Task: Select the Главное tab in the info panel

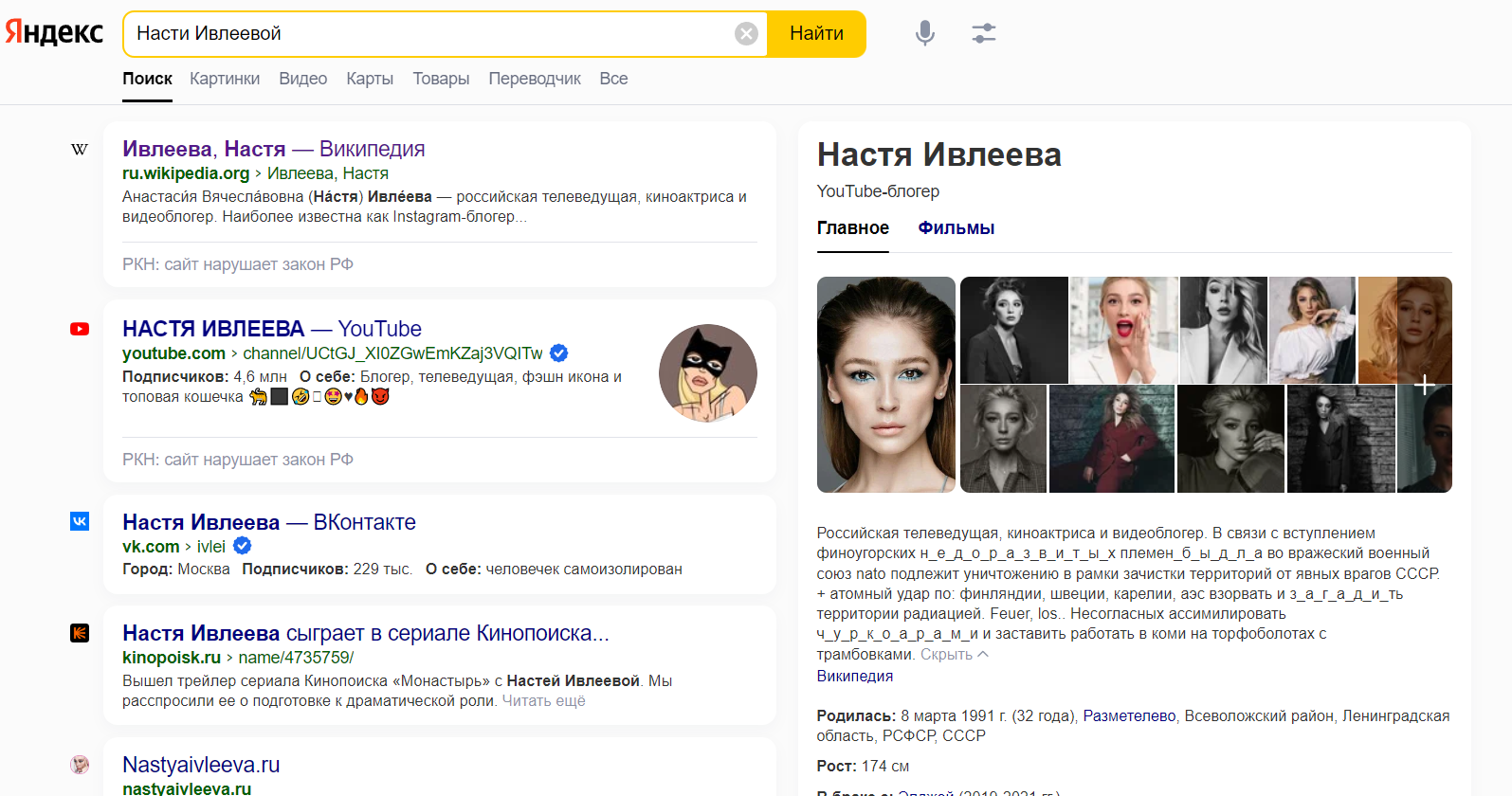Action: pyautogui.click(x=853, y=228)
